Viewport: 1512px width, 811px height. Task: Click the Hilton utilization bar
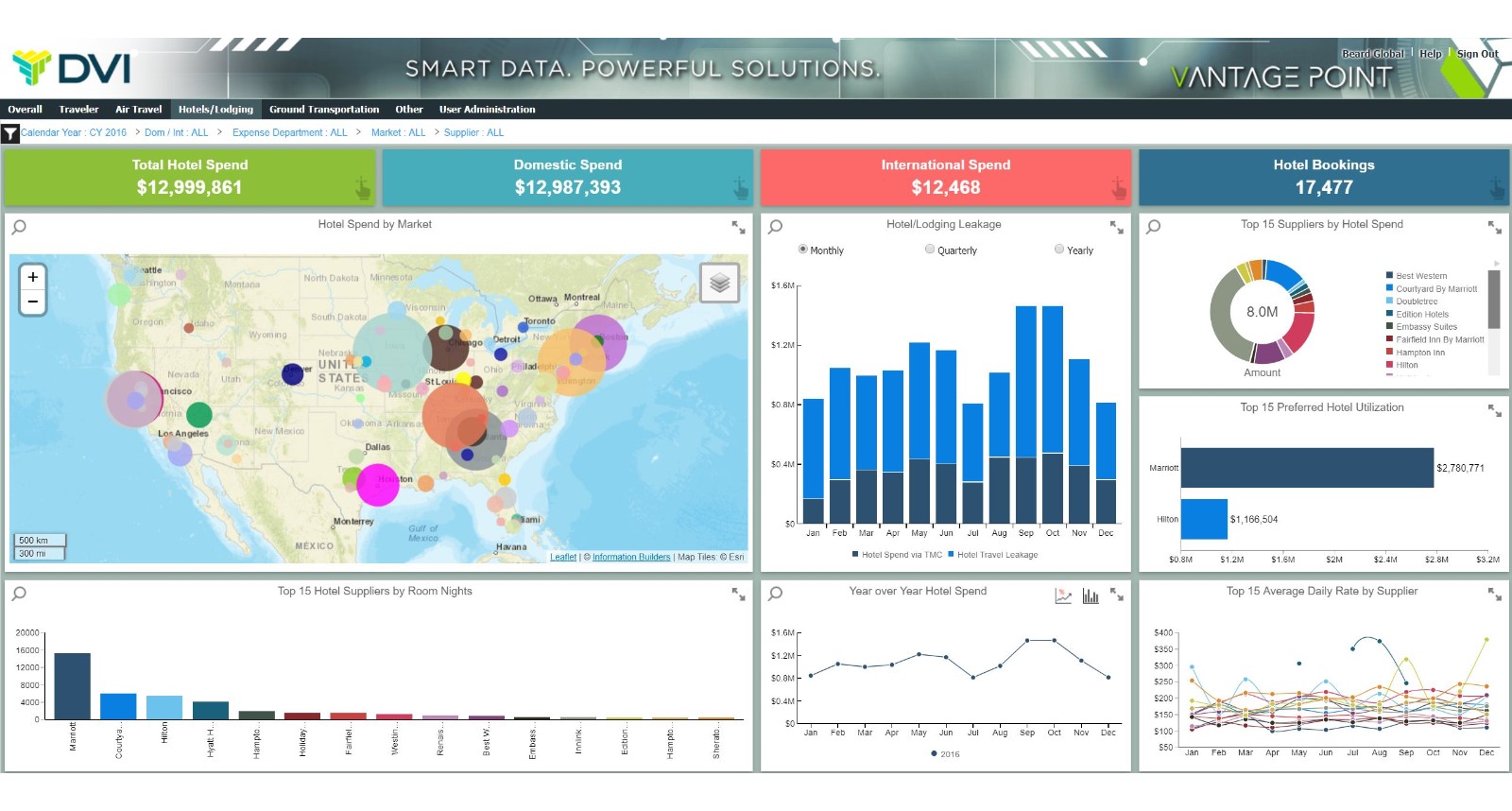[x=1204, y=519]
